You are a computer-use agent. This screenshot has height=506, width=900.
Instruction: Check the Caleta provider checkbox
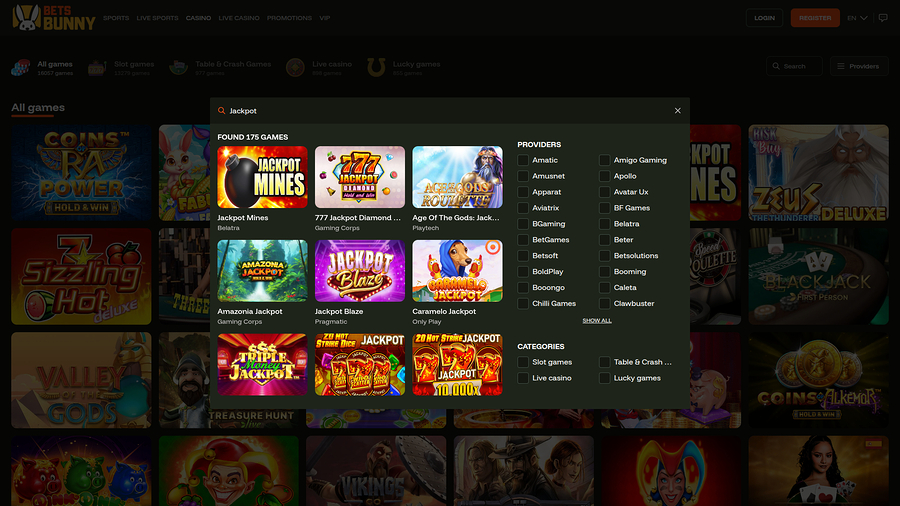(604, 287)
